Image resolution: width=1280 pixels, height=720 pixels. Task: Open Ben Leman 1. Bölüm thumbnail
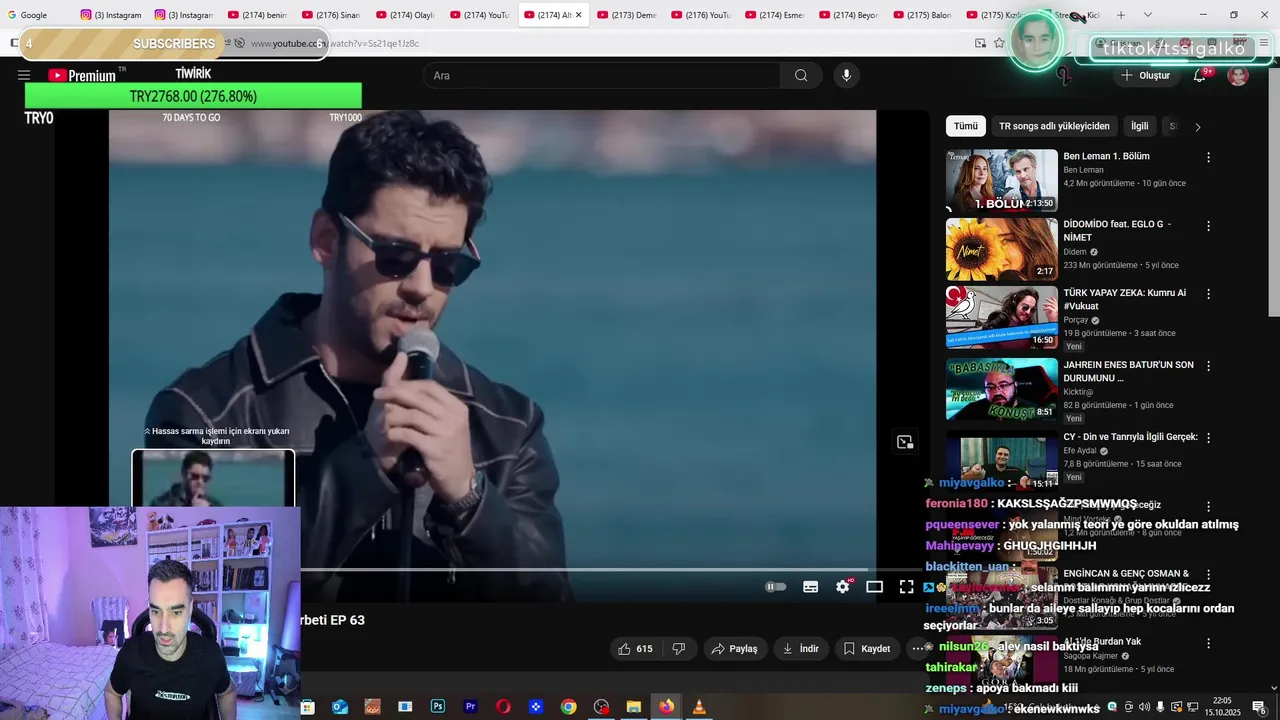coord(1001,181)
